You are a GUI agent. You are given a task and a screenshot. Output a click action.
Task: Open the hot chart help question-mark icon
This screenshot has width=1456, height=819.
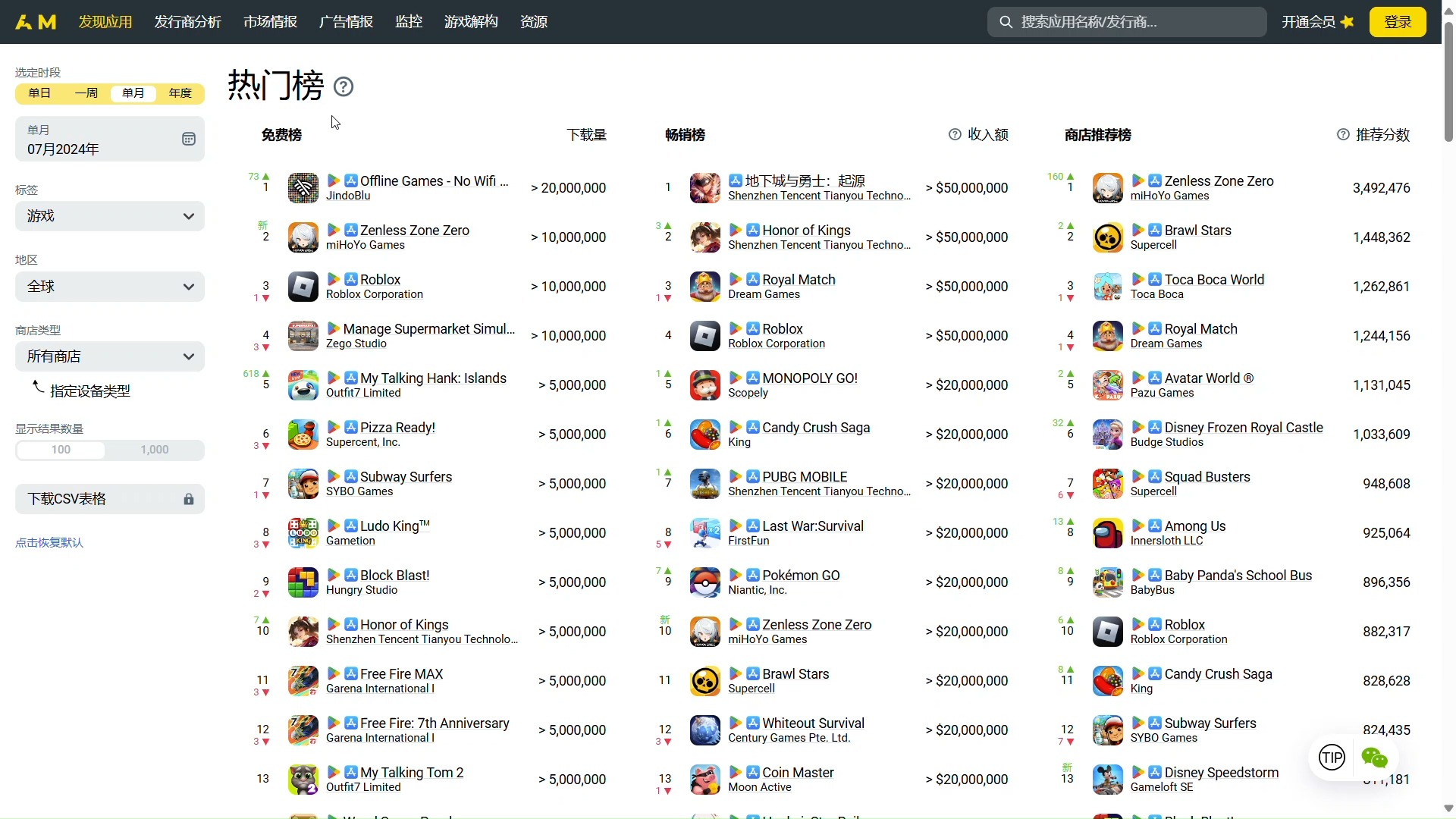[344, 86]
